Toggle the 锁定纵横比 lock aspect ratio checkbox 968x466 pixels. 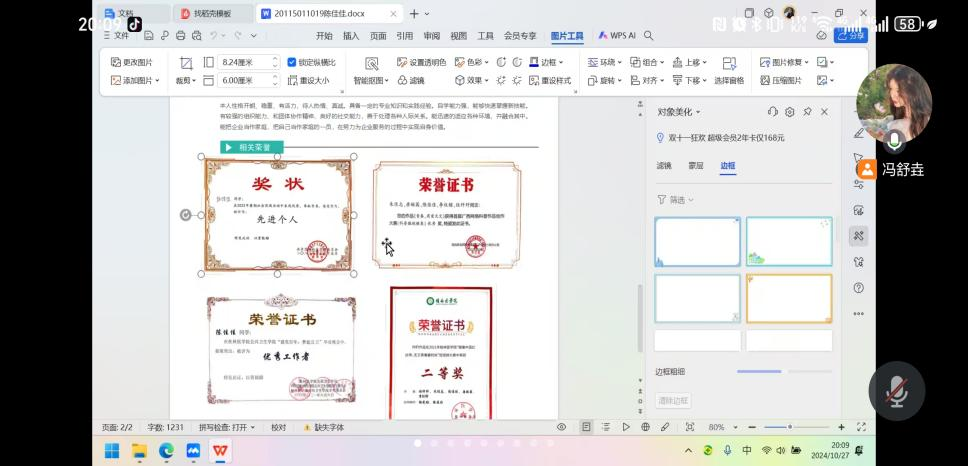click(292, 62)
